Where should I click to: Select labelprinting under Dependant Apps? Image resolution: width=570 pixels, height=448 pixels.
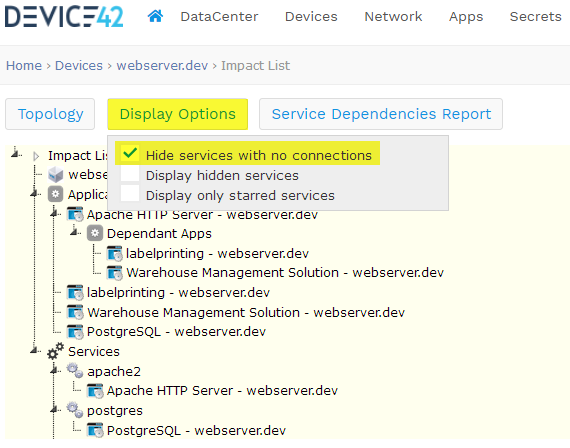217,253
